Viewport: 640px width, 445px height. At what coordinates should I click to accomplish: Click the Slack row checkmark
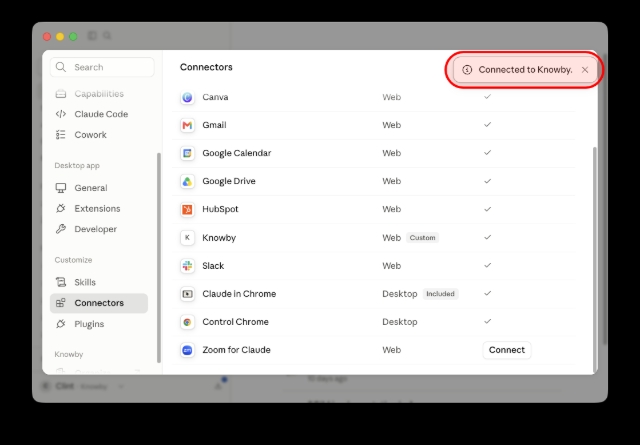coord(487,265)
